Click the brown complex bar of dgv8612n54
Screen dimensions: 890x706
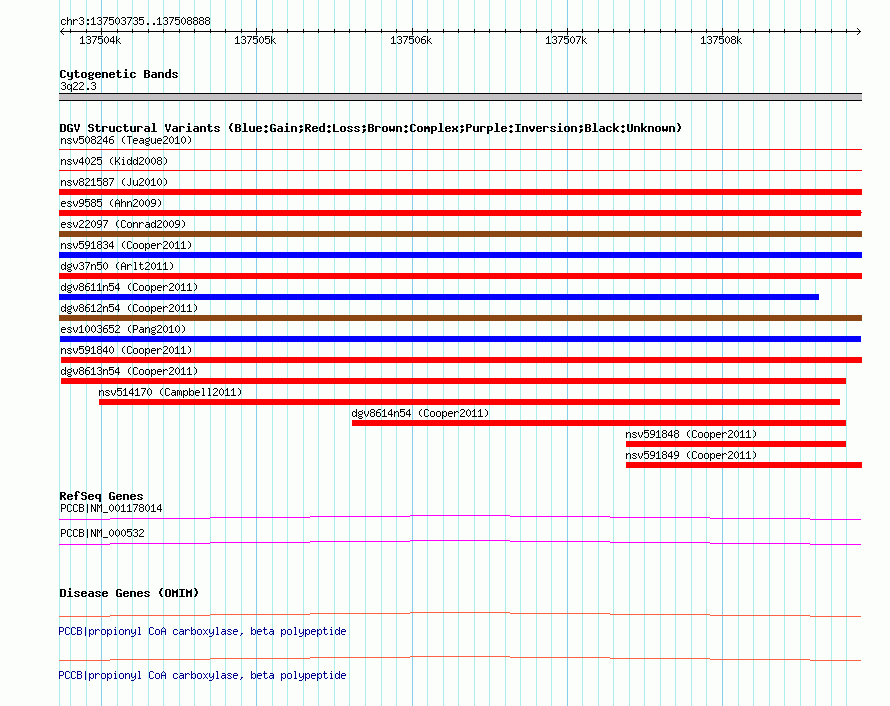(460, 318)
